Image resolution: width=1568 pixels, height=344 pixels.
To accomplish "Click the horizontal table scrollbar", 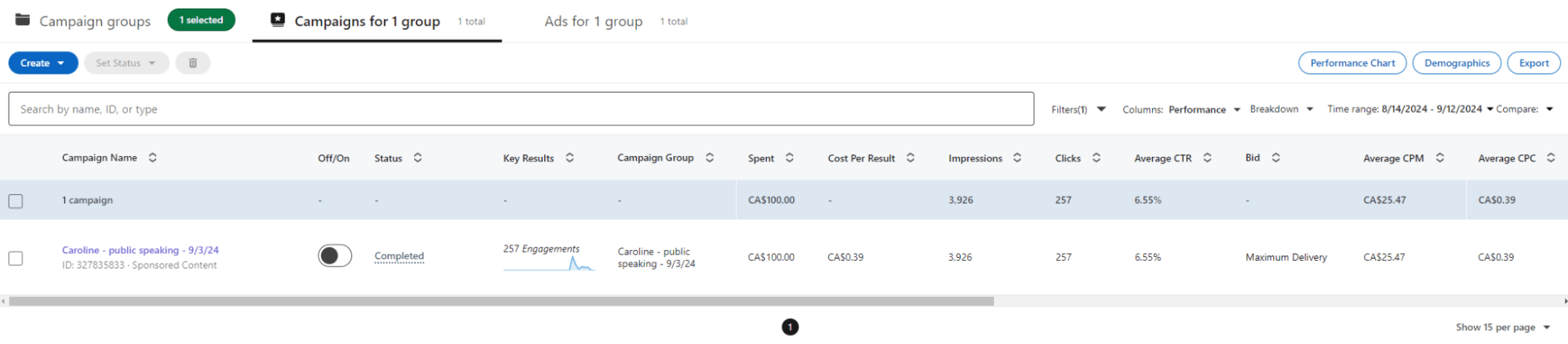I will coord(501,301).
